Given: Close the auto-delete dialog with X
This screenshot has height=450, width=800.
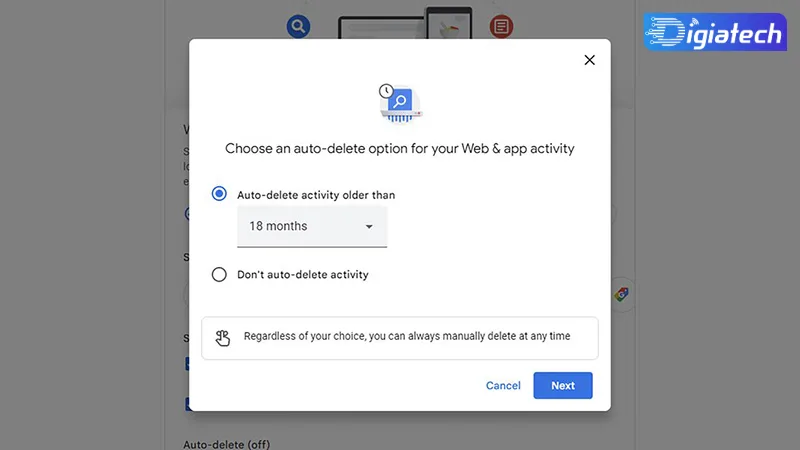Looking at the screenshot, I should click(589, 60).
